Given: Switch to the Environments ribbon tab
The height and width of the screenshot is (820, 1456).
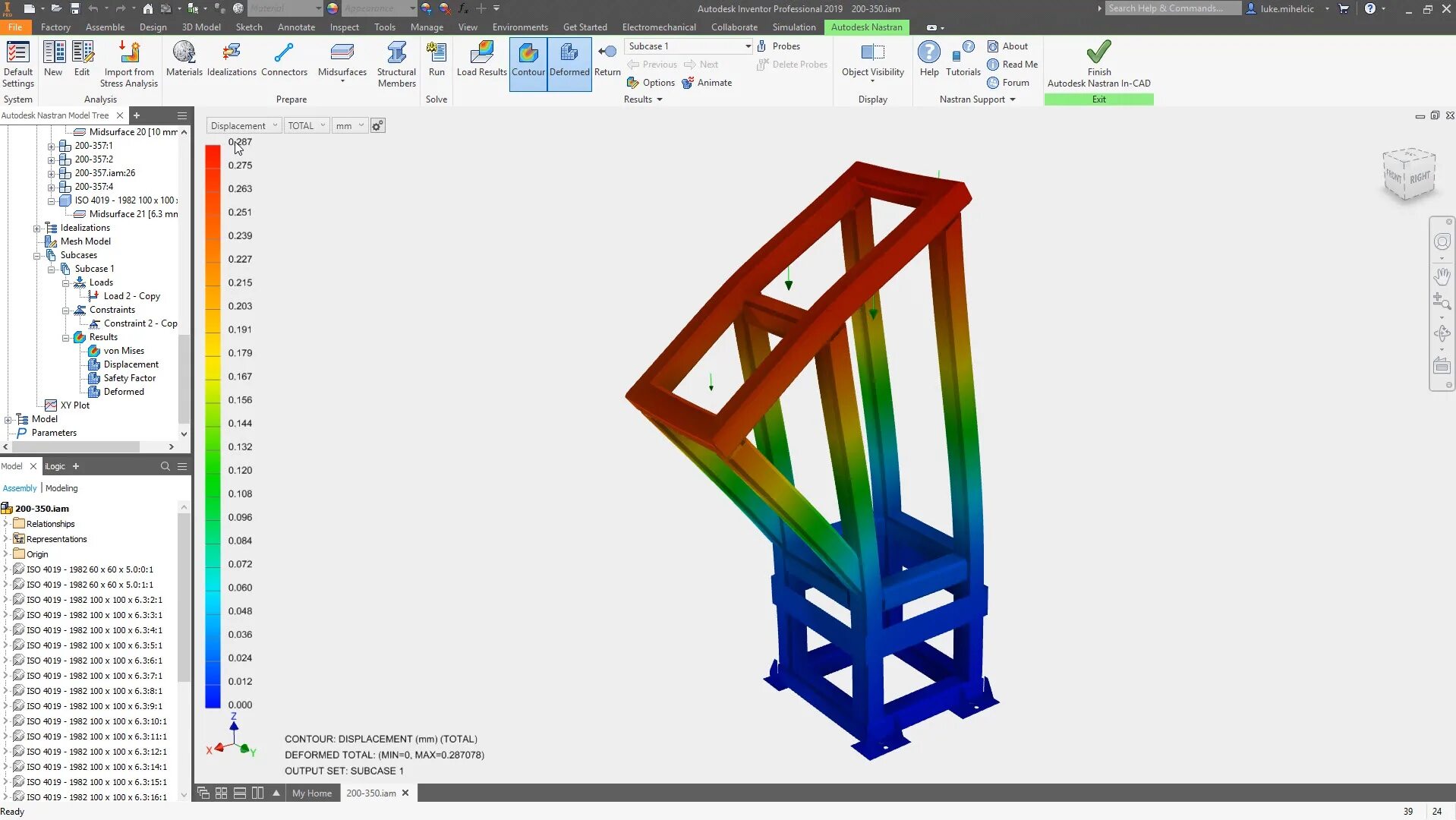Looking at the screenshot, I should 520,27.
